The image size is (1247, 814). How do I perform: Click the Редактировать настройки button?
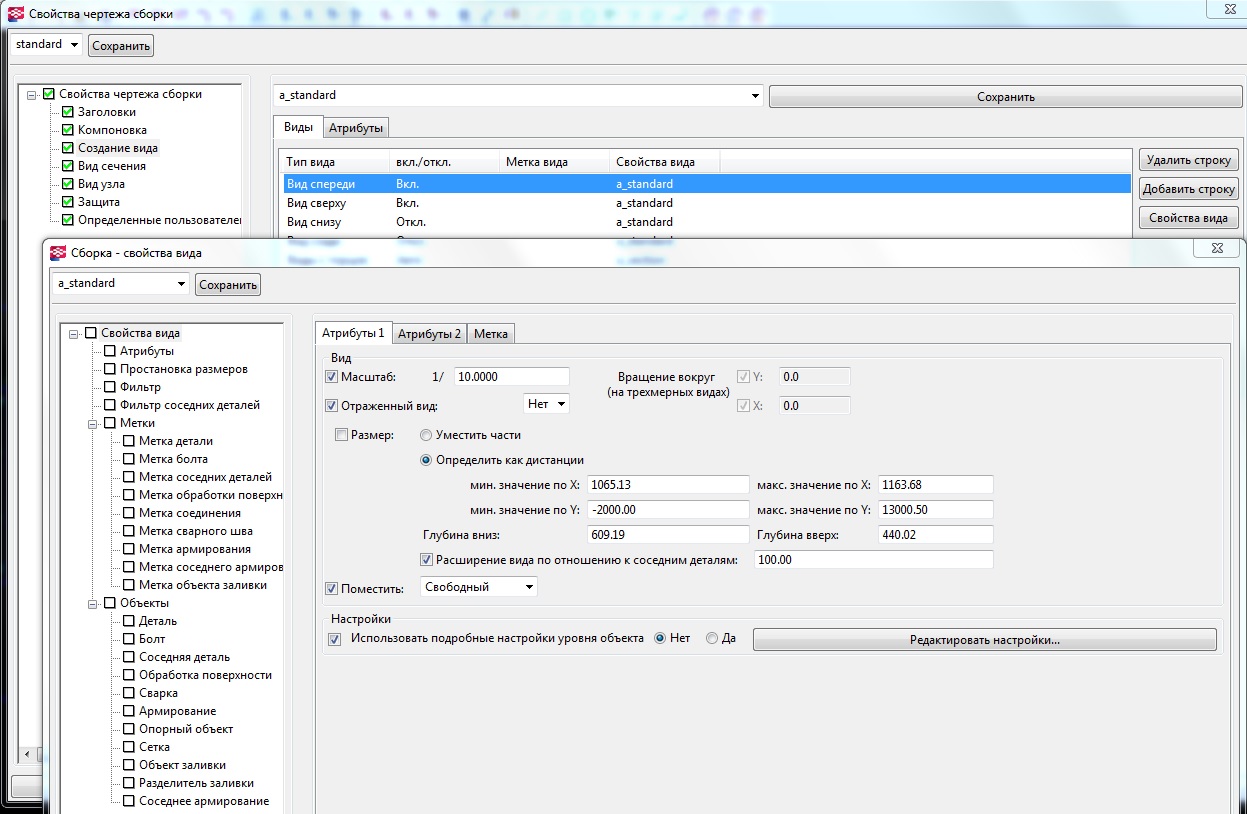(x=984, y=640)
